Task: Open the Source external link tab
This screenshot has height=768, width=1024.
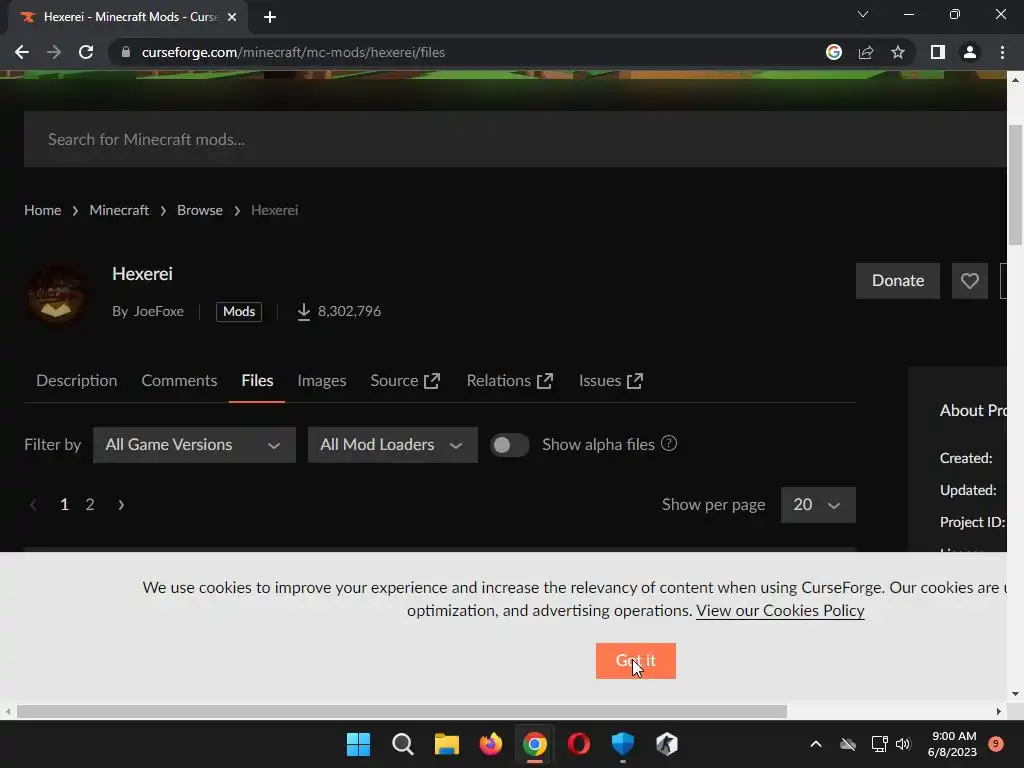Action: point(405,381)
